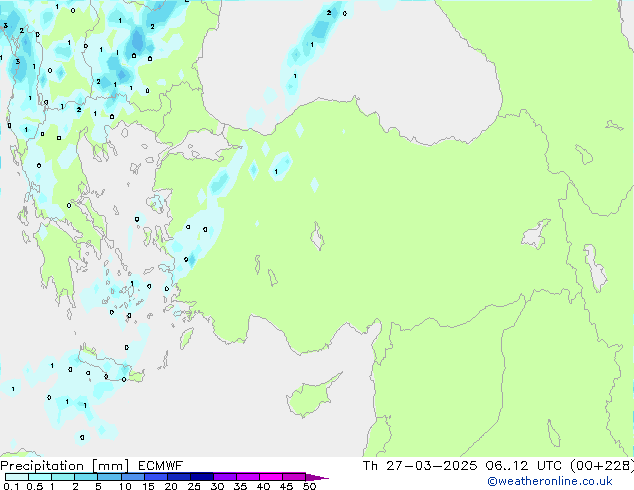The image size is (634, 490).
Task: Click the 30–35 mm purple swatch
Action: point(224,477)
